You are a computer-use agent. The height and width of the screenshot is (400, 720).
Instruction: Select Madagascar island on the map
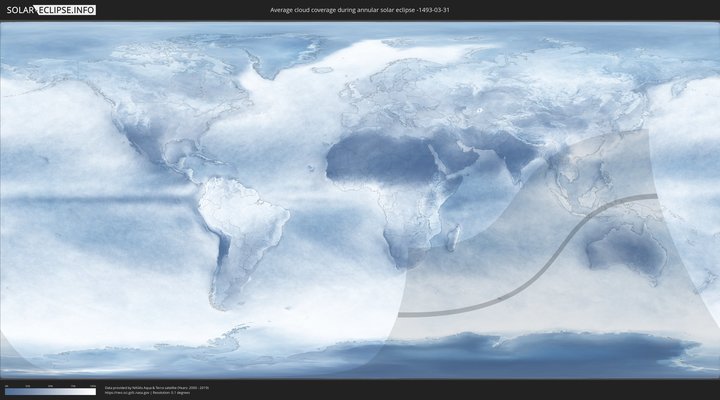(x=453, y=237)
